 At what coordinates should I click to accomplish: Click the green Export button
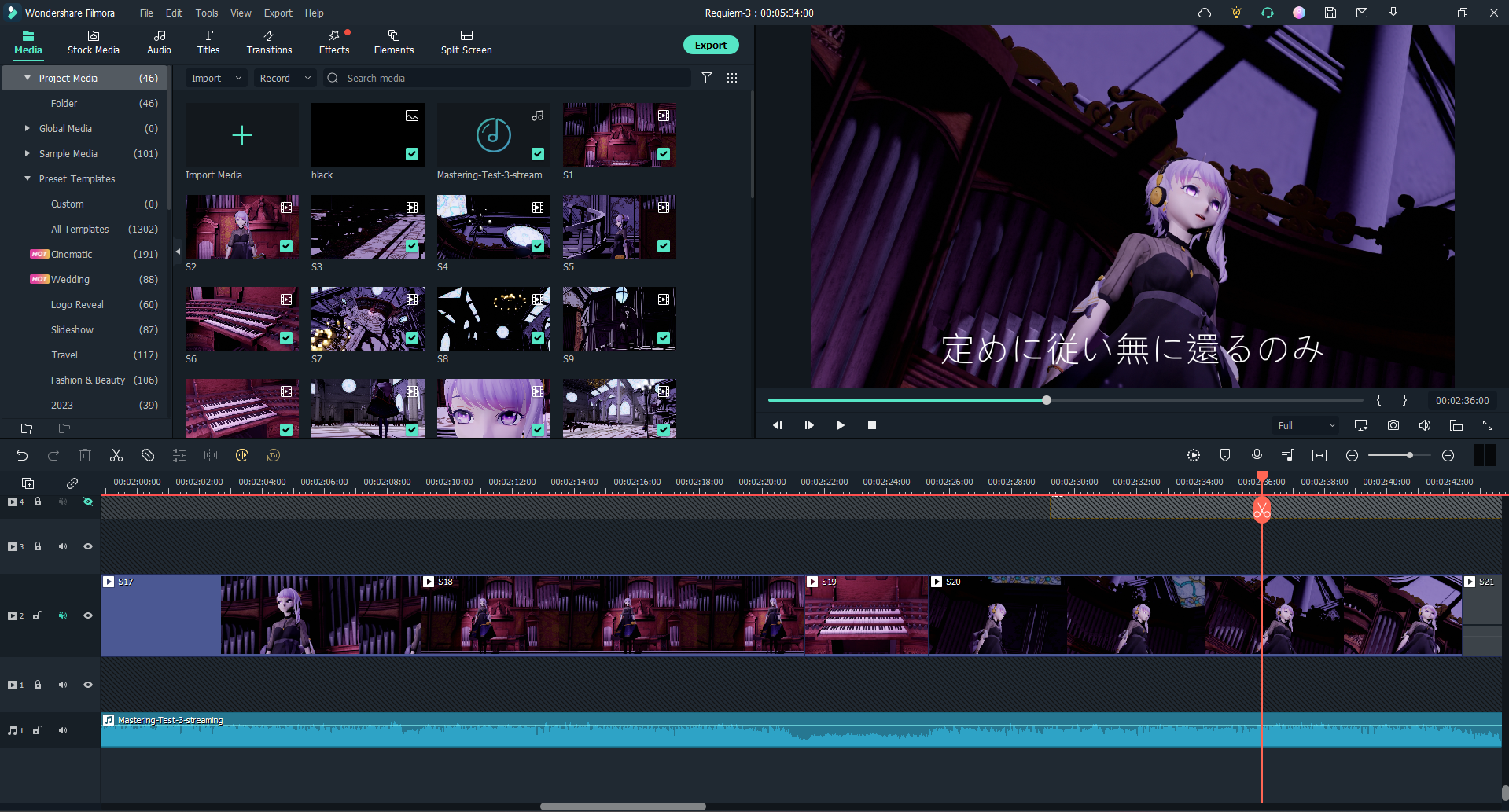[x=711, y=45]
